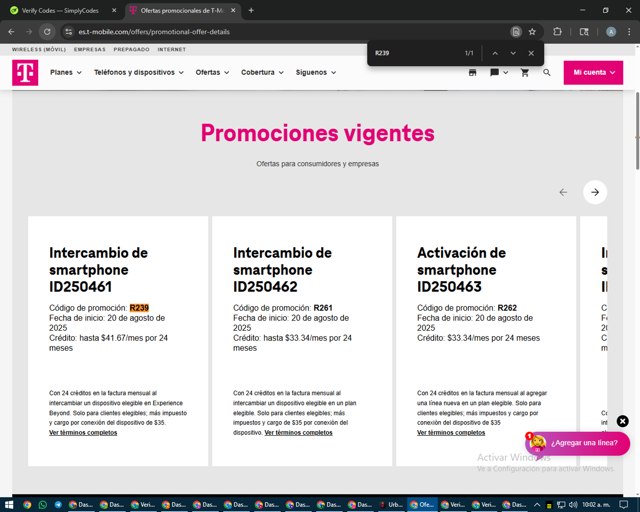Screen dimensions: 640x512
Task: Open the extensions puzzle icon
Action: [557, 32]
